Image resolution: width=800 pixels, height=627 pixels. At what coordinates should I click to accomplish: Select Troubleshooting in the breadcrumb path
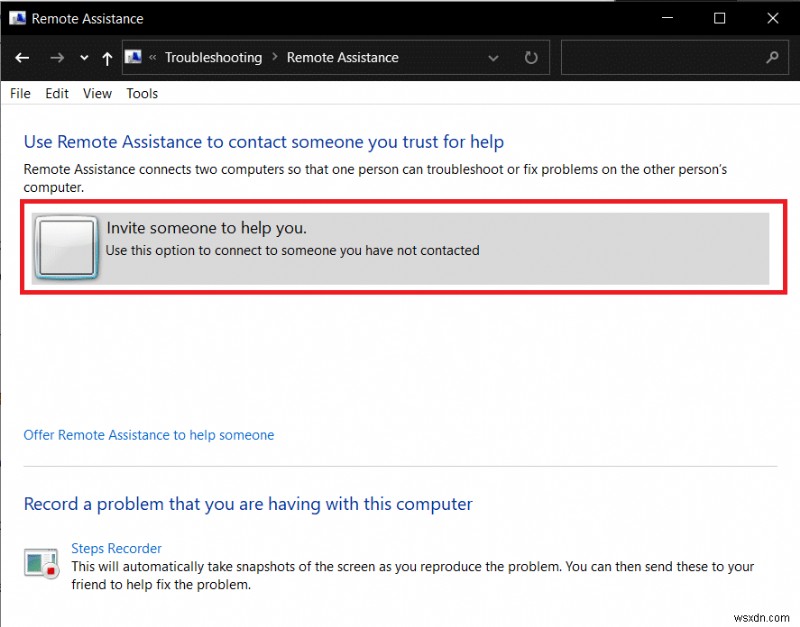coord(213,57)
